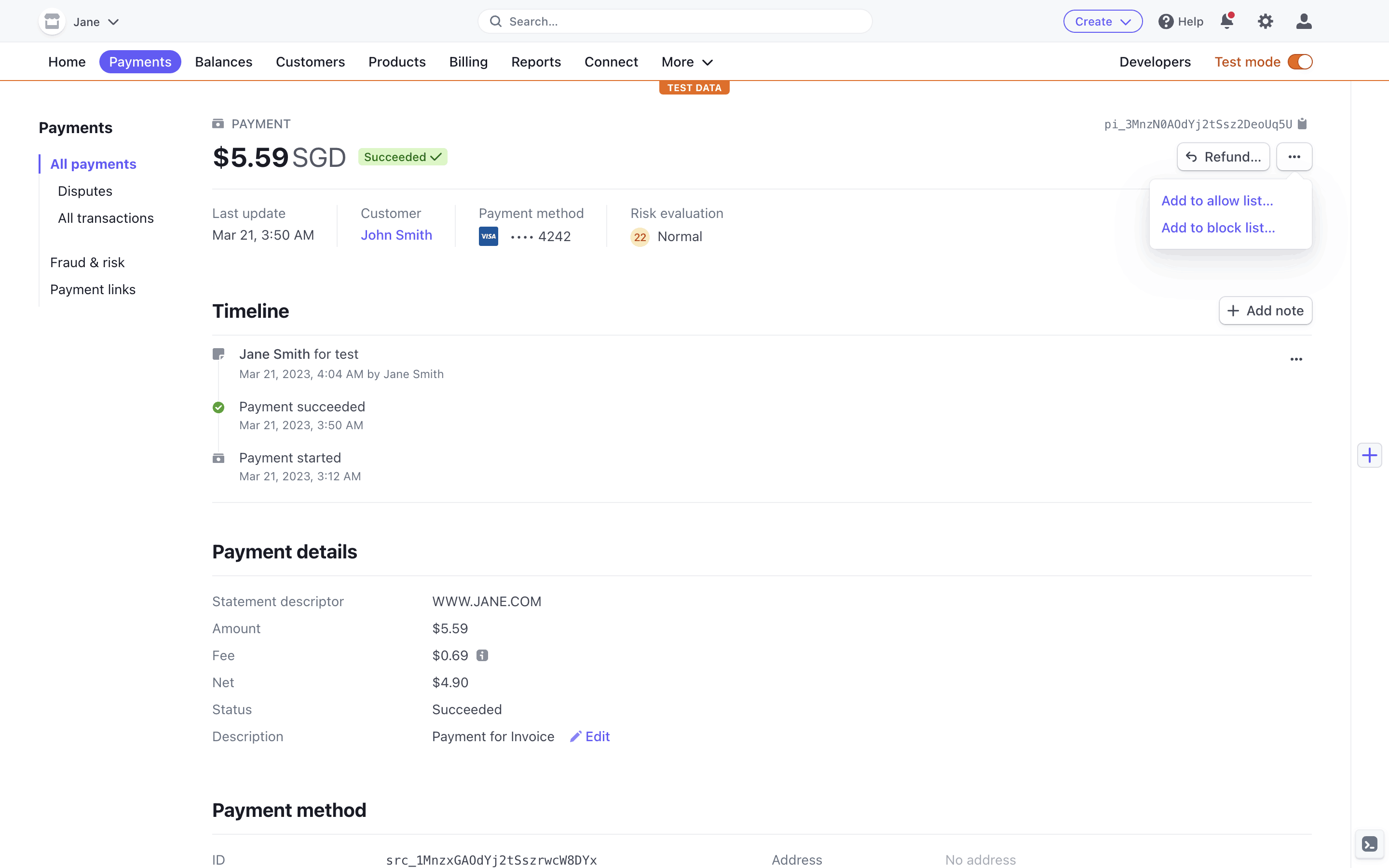Open notifications bell
Viewport: 1389px width, 868px height.
point(1226,21)
